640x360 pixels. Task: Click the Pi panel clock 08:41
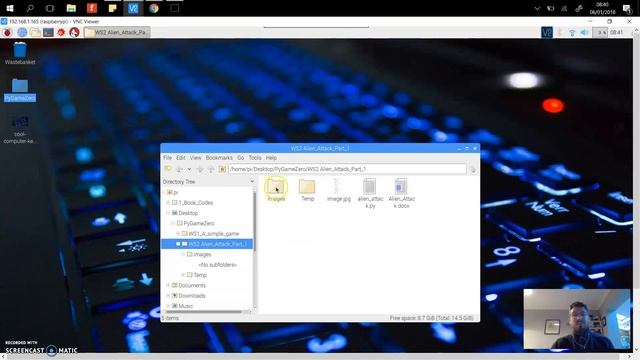(617, 32)
